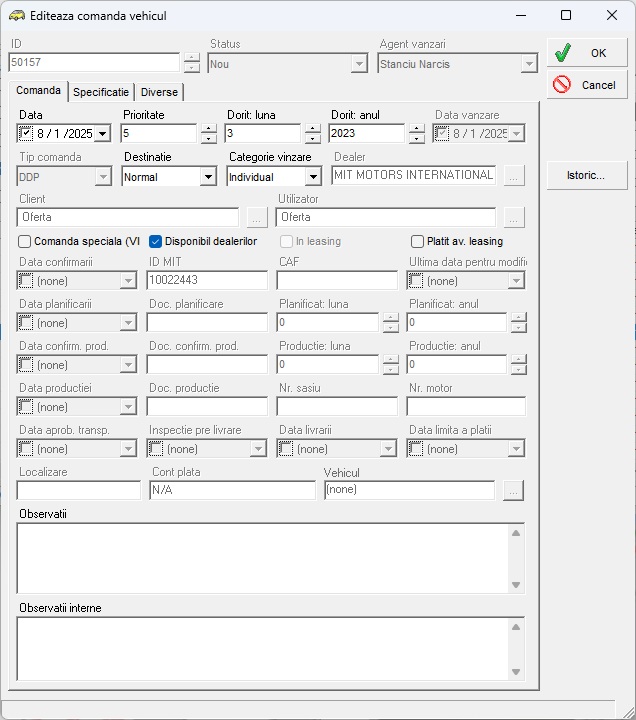Enable Comanda speciala checkbox

tap(25, 241)
